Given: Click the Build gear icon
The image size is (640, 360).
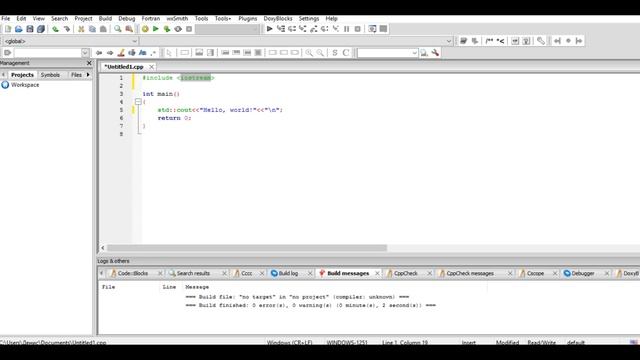Looking at the screenshot, I should coord(145,29).
